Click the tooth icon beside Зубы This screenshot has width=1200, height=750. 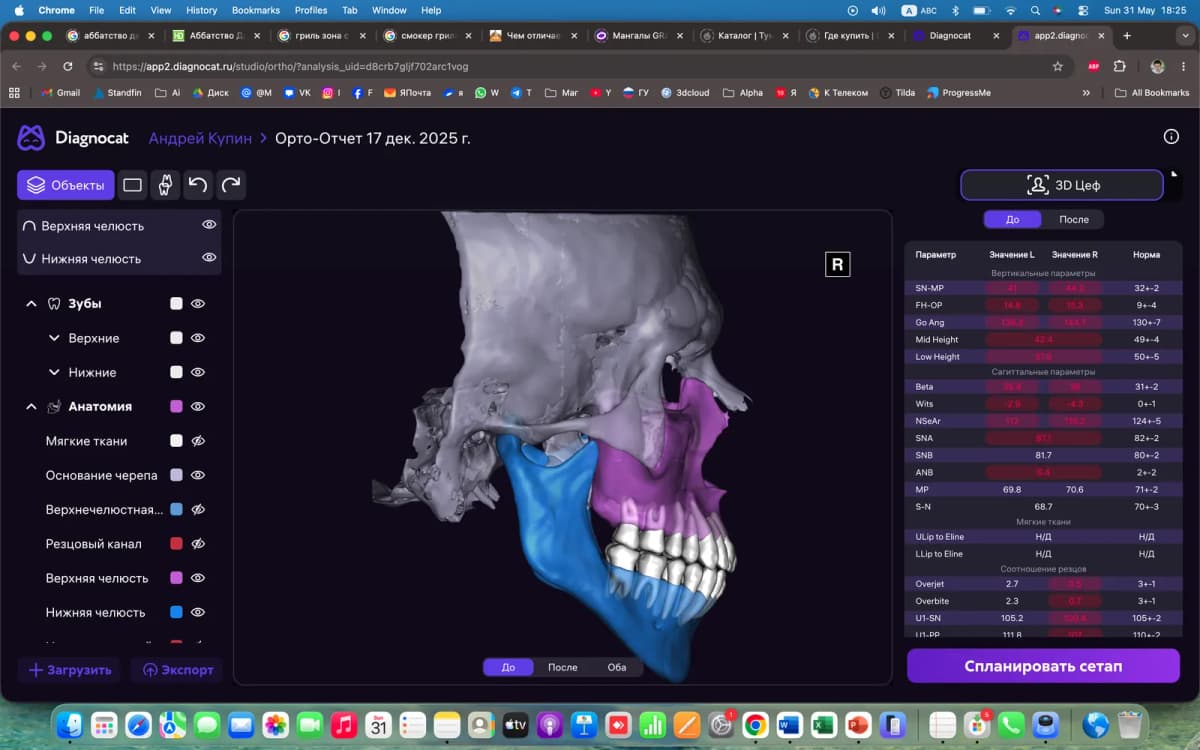[x=55, y=303]
